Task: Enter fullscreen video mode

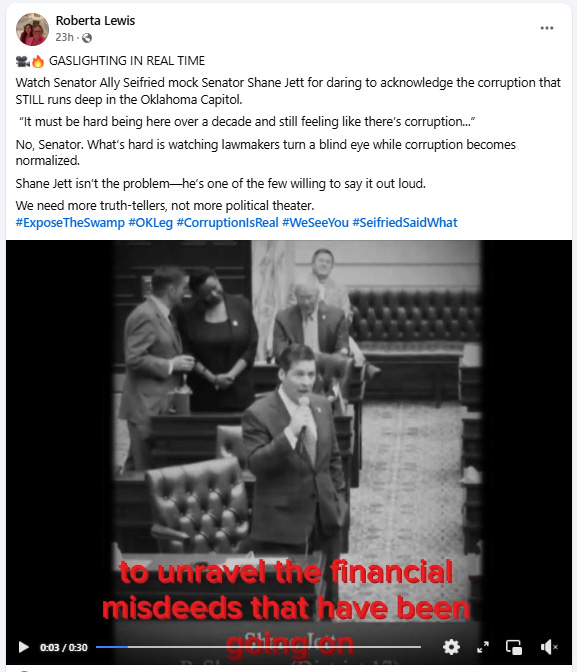Action: 483,647
